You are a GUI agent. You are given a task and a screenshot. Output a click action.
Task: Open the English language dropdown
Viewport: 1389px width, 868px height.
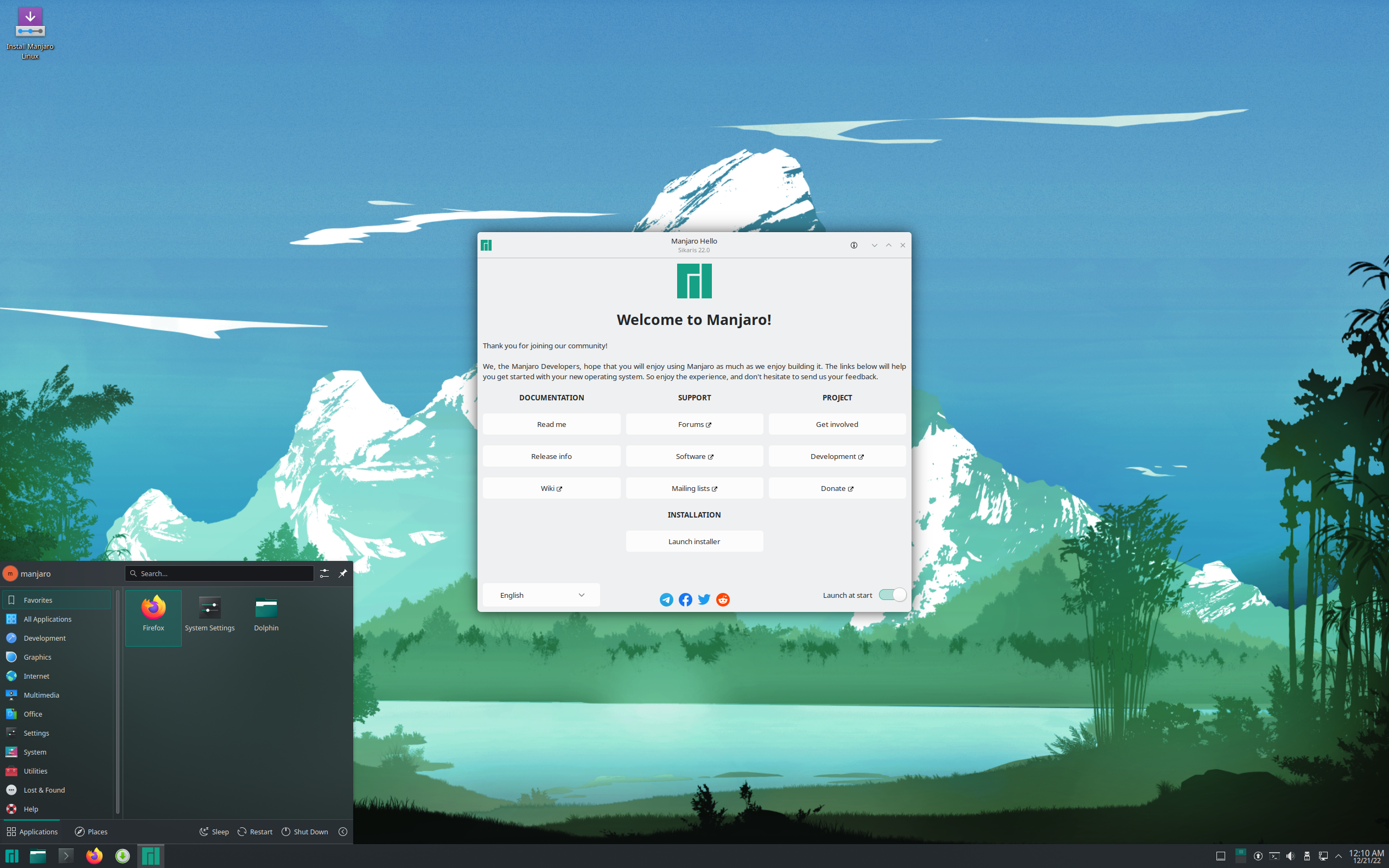540,595
